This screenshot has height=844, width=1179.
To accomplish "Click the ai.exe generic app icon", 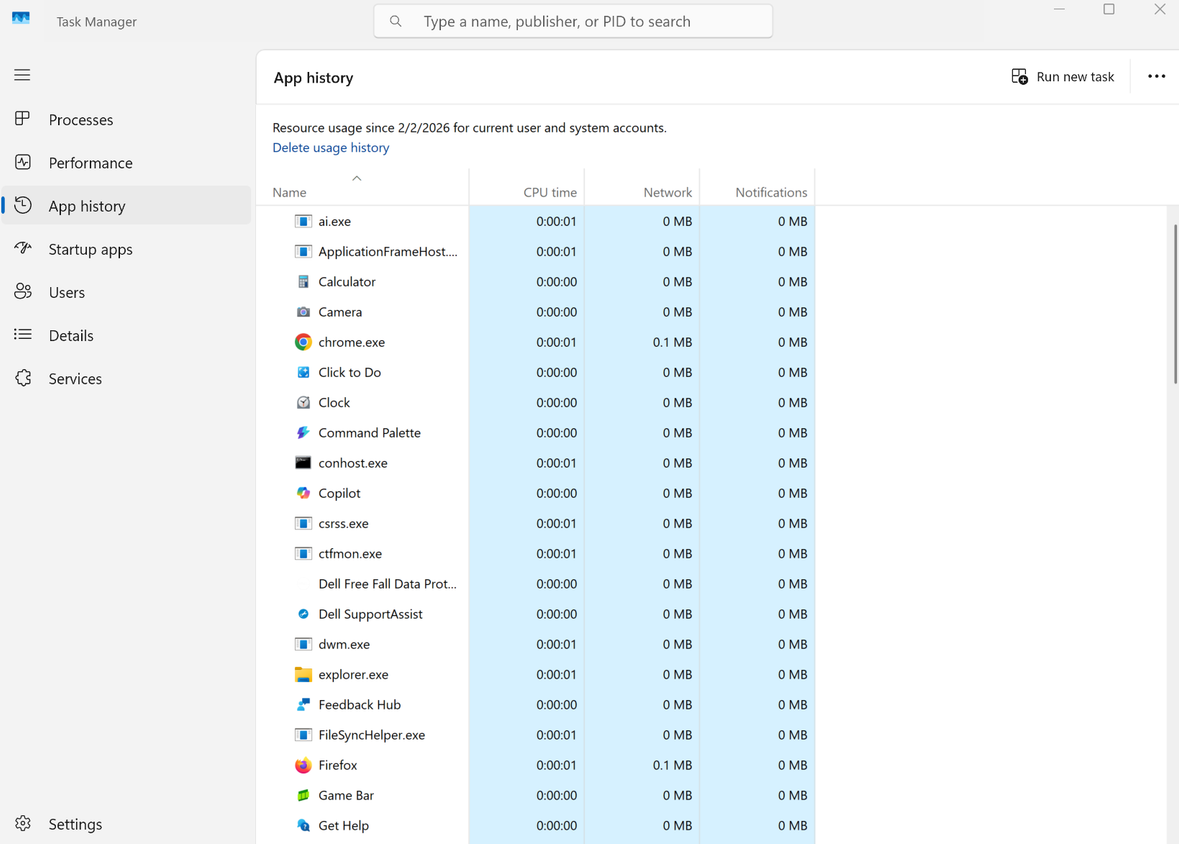I will (x=303, y=221).
